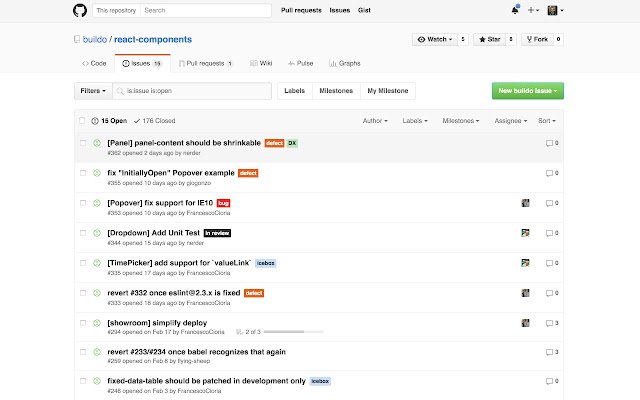Check the box for Dropdown Add Unit Test
Viewport: 640px width, 400px height.
click(x=83, y=233)
